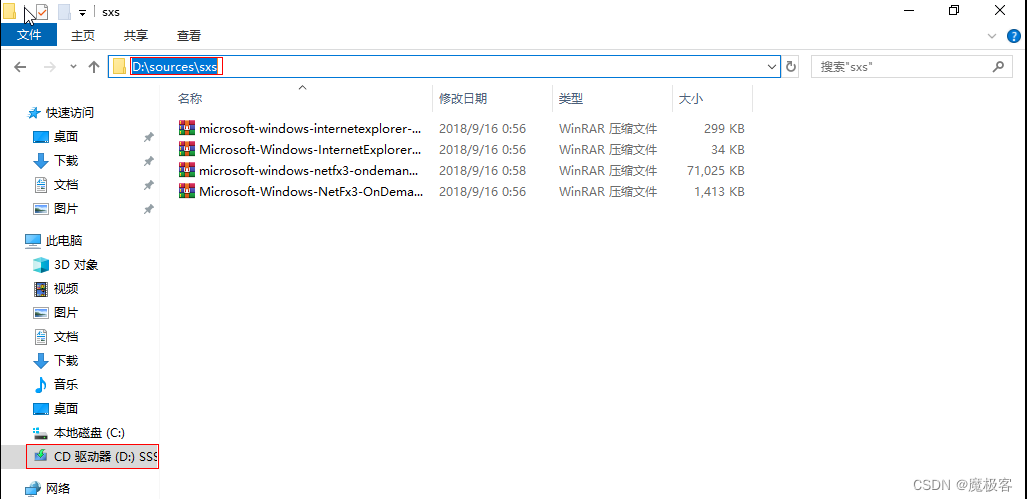Switch to the 共享 ribbon tab
Viewport: 1028px width, 501px height.
coord(136,35)
